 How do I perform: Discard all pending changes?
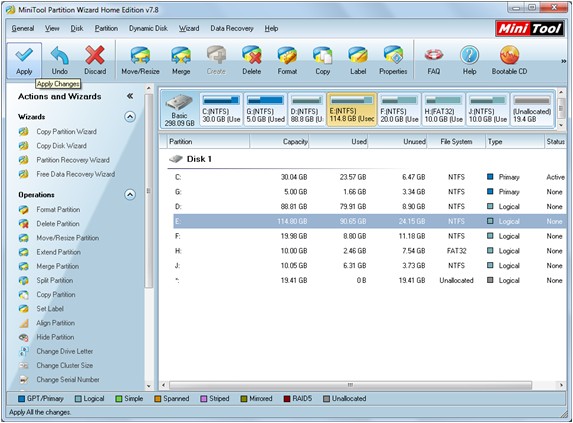pyautogui.click(x=95, y=61)
